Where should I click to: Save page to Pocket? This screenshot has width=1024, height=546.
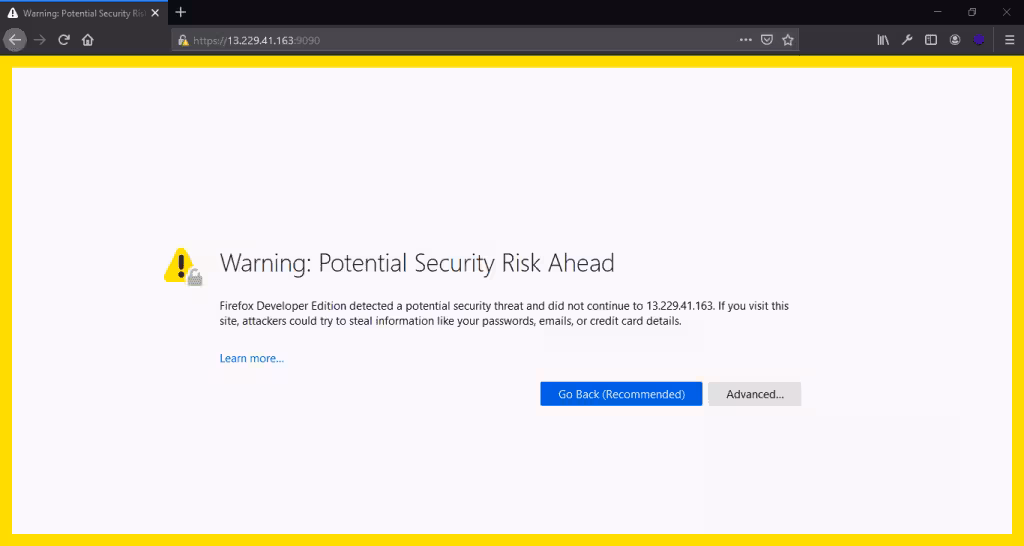pos(767,40)
